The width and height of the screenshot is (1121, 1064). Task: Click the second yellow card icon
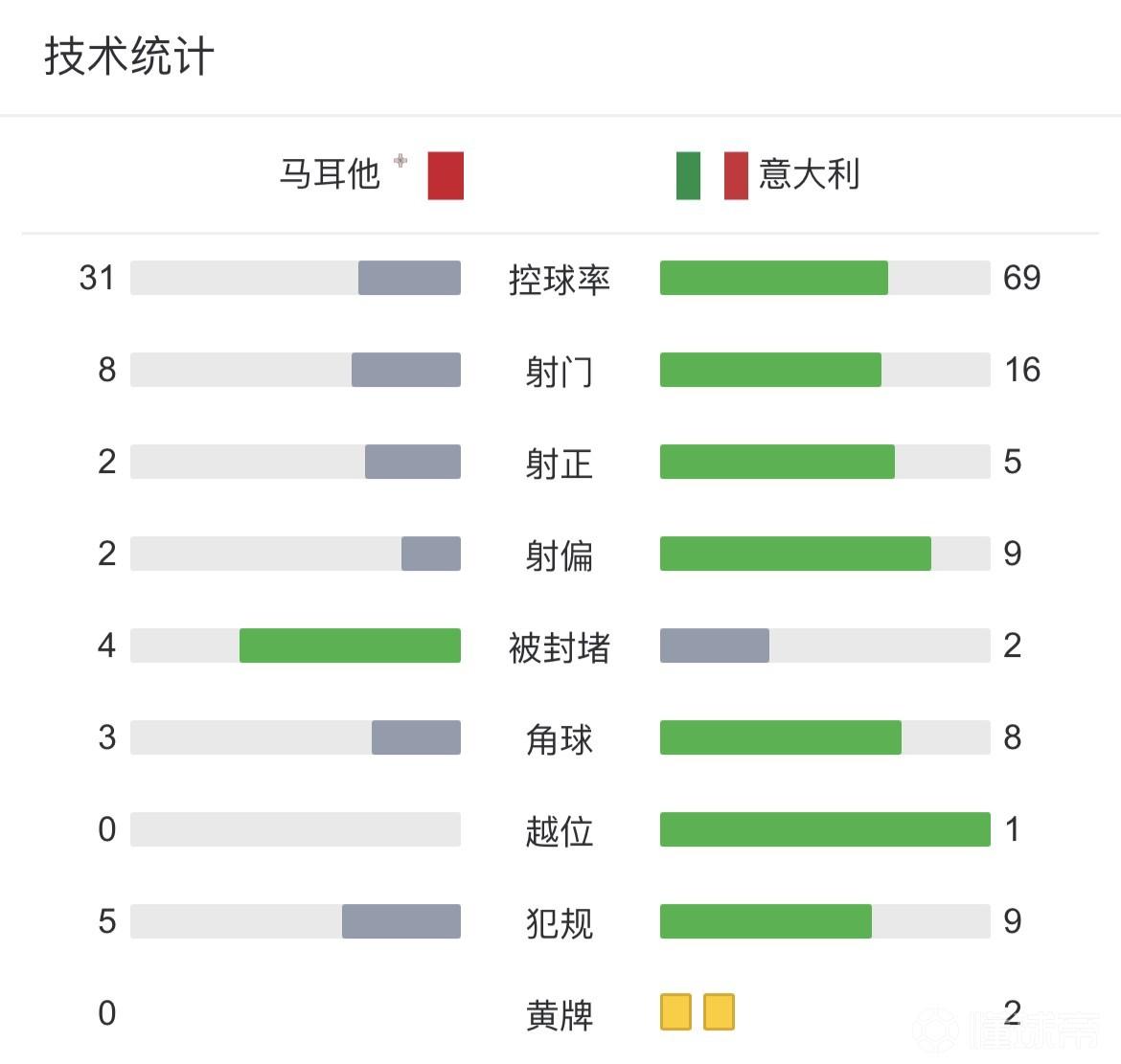[x=719, y=1012]
